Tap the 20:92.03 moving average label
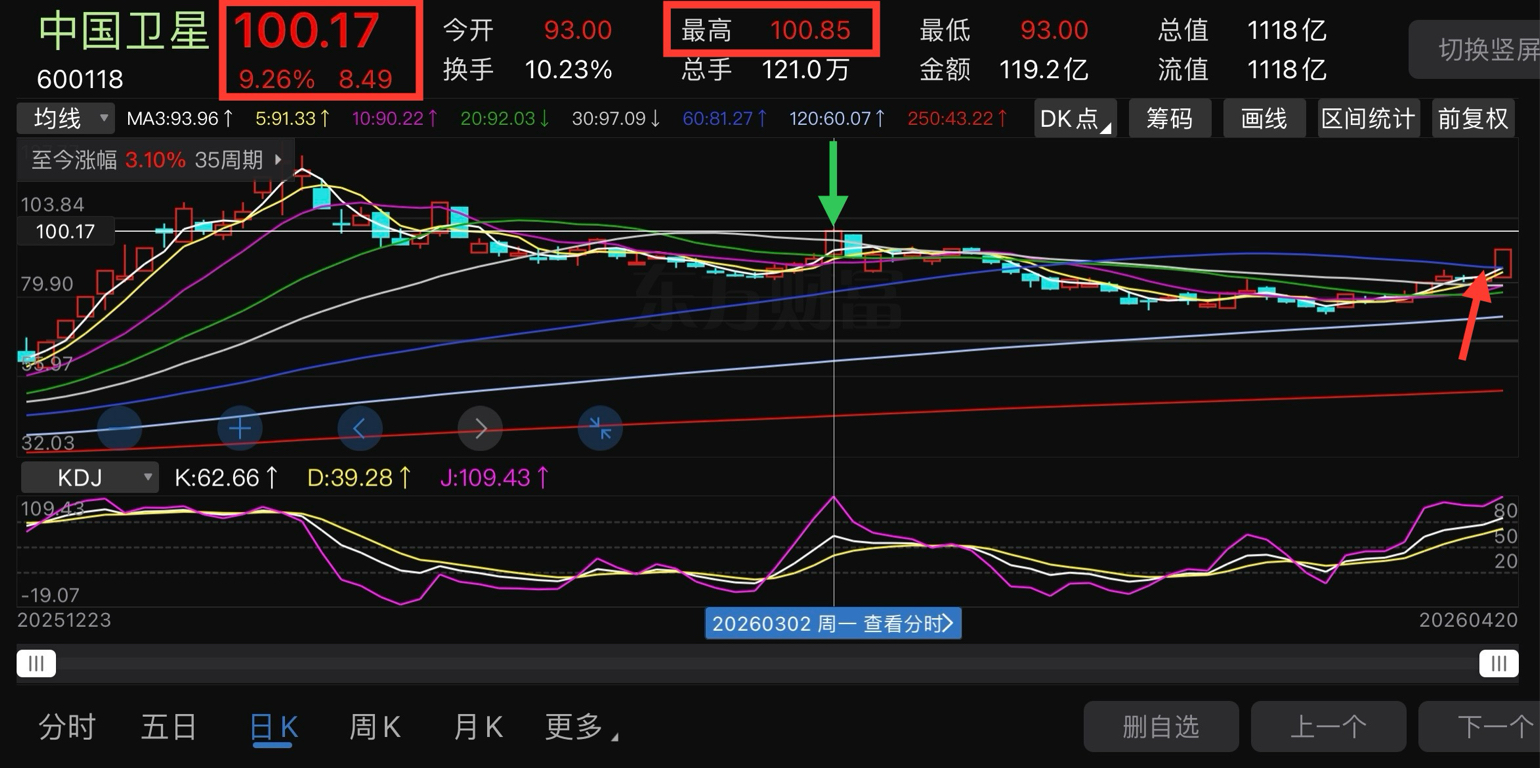This screenshot has width=1540, height=768. [505, 119]
